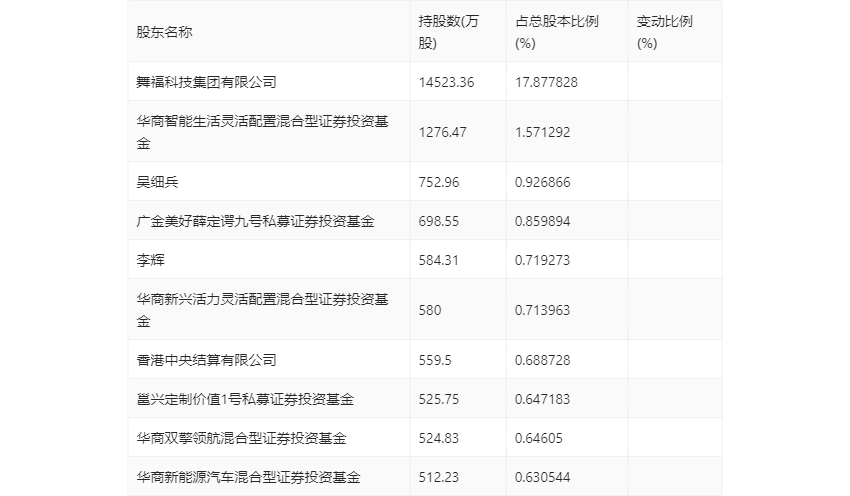Viewport: 850px width, 496px height.
Task: Click the value 525.75
Action: (x=439, y=398)
